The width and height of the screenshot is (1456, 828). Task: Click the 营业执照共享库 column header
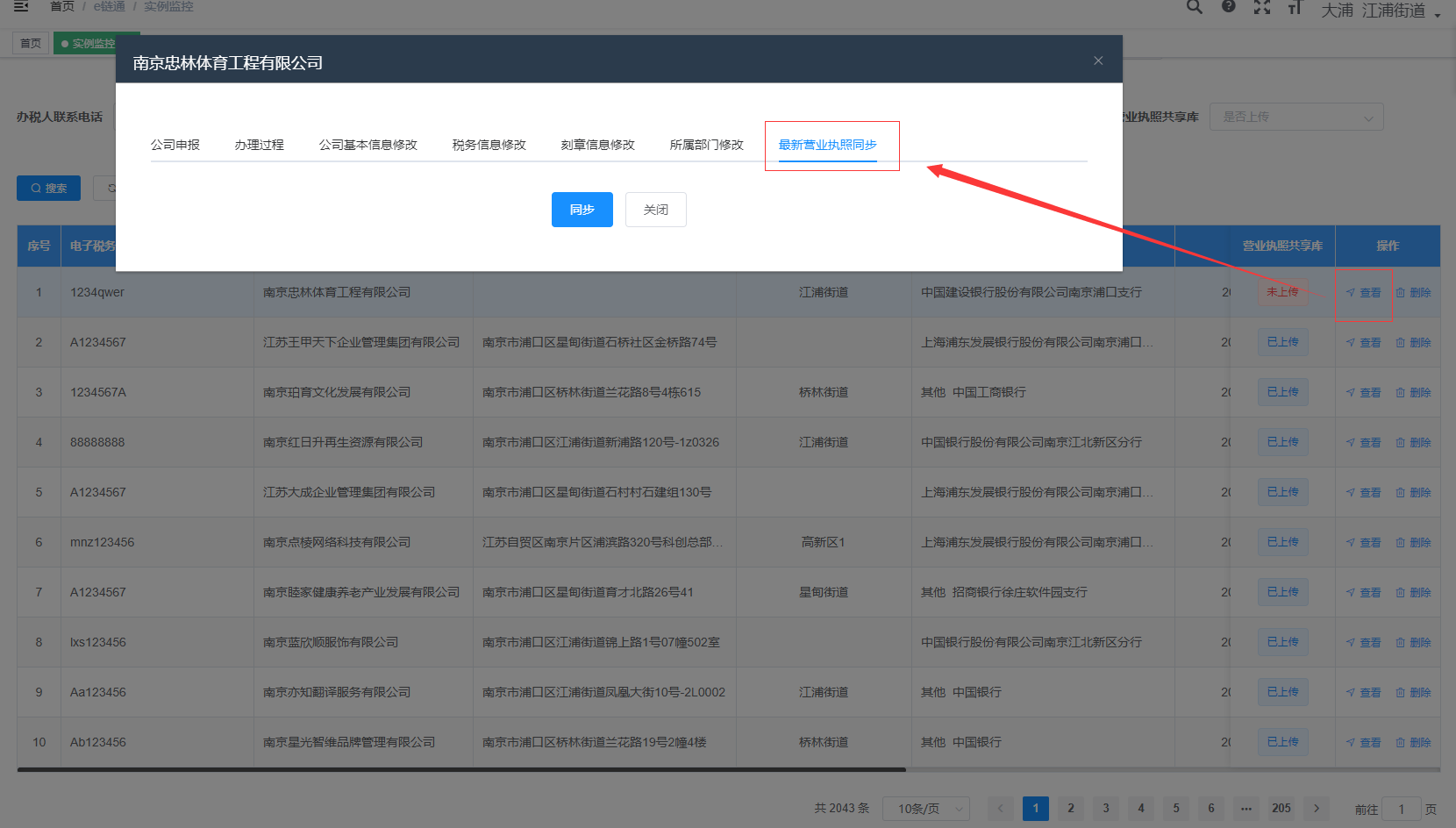click(1282, 246)
